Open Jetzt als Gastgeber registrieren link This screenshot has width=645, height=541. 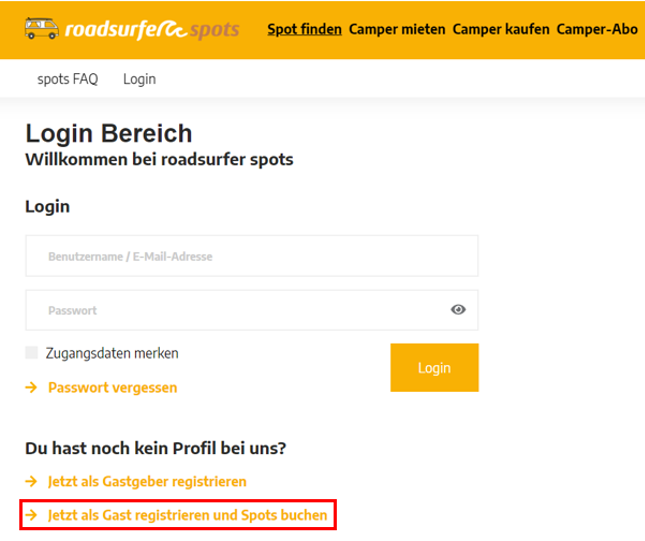click(x=147, y=481)
